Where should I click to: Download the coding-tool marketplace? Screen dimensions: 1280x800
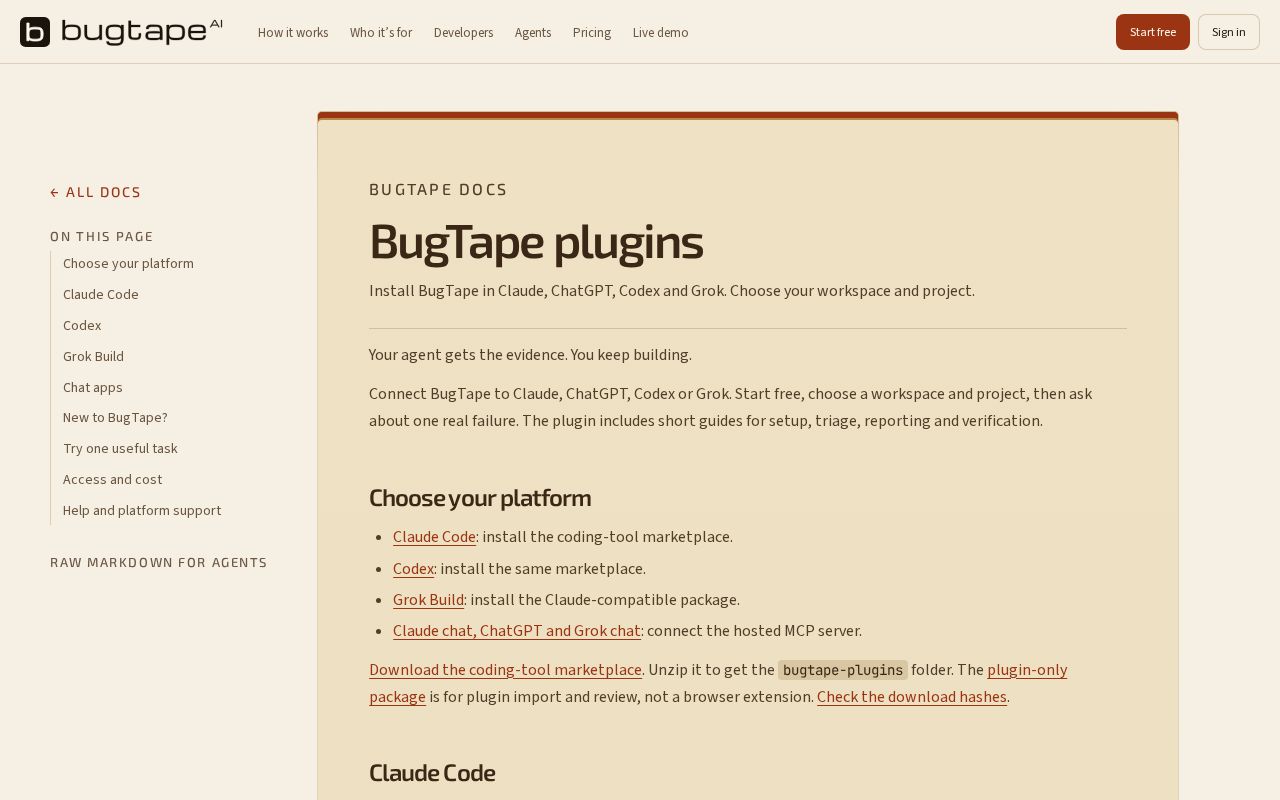[x=505, y=670]
